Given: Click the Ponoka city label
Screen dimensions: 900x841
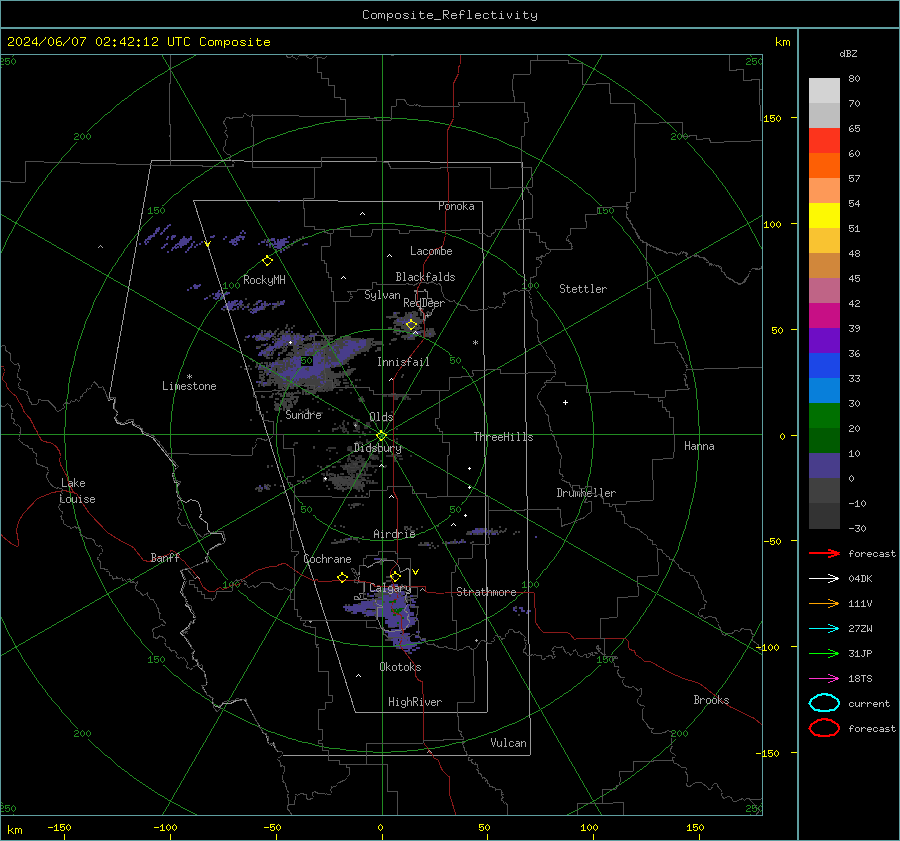Looking at the screenshot, I should 456,206.
